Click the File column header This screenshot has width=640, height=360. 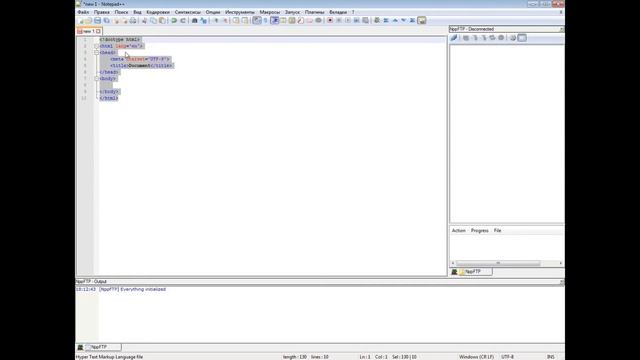pyautogui.click(x=498, y=231)
